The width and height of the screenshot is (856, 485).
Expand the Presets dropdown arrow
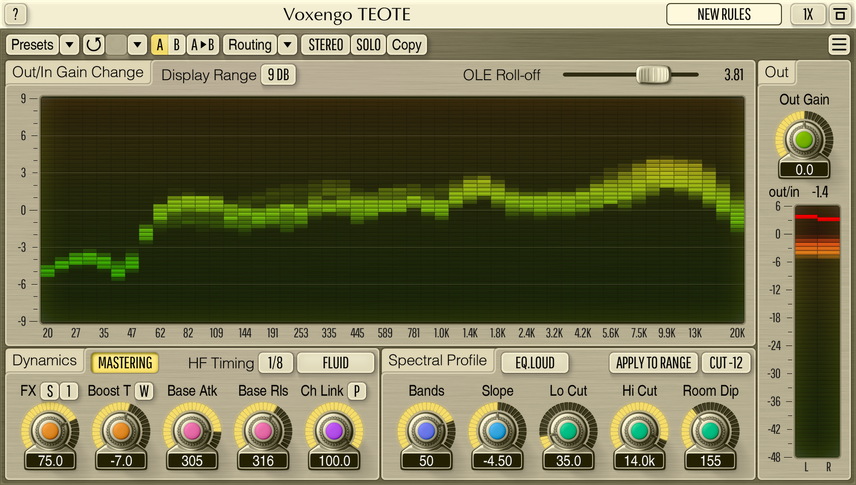pyautogui.click(x=69, y=45)
